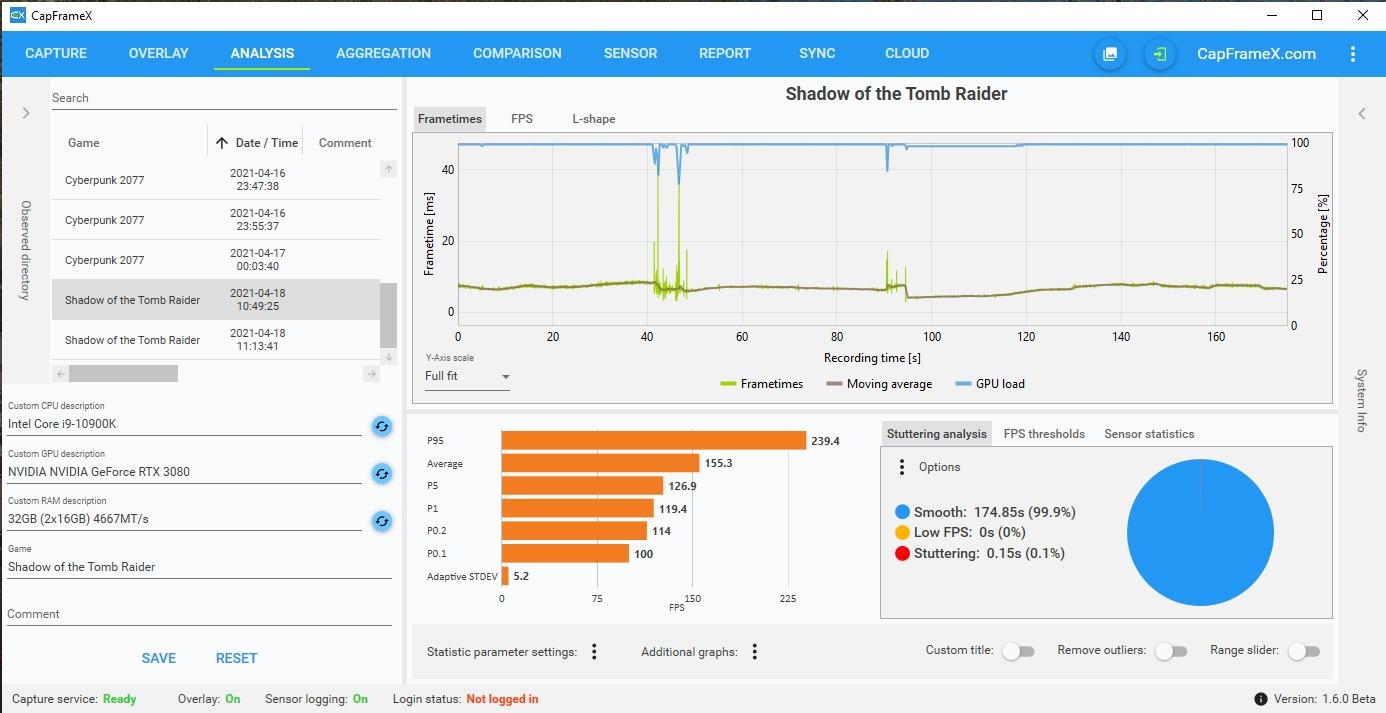
Task: Click the Comment input field
Action: [199, 614]
